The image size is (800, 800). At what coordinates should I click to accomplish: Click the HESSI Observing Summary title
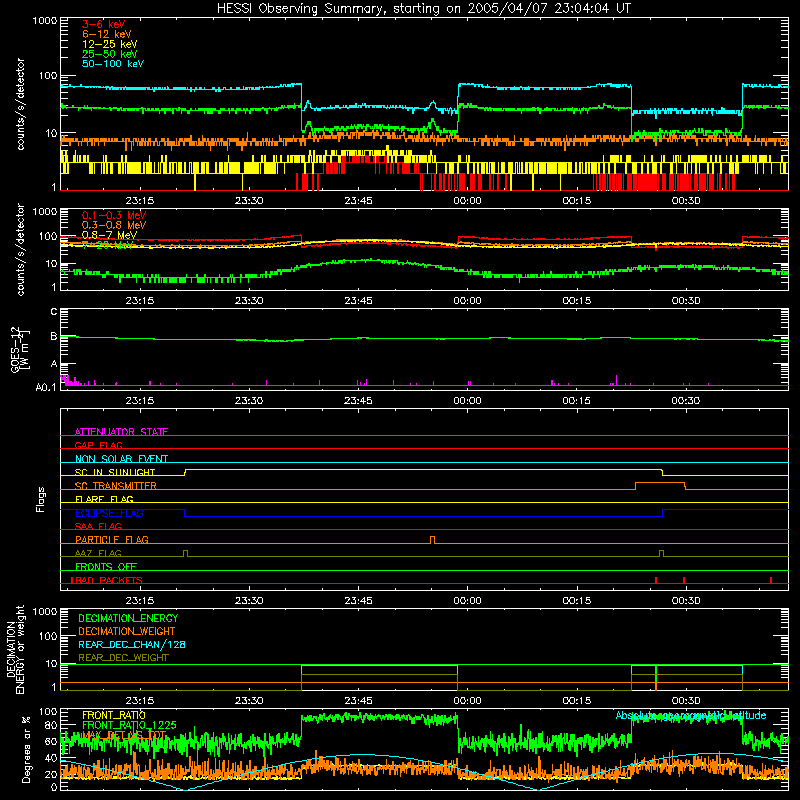423,9
